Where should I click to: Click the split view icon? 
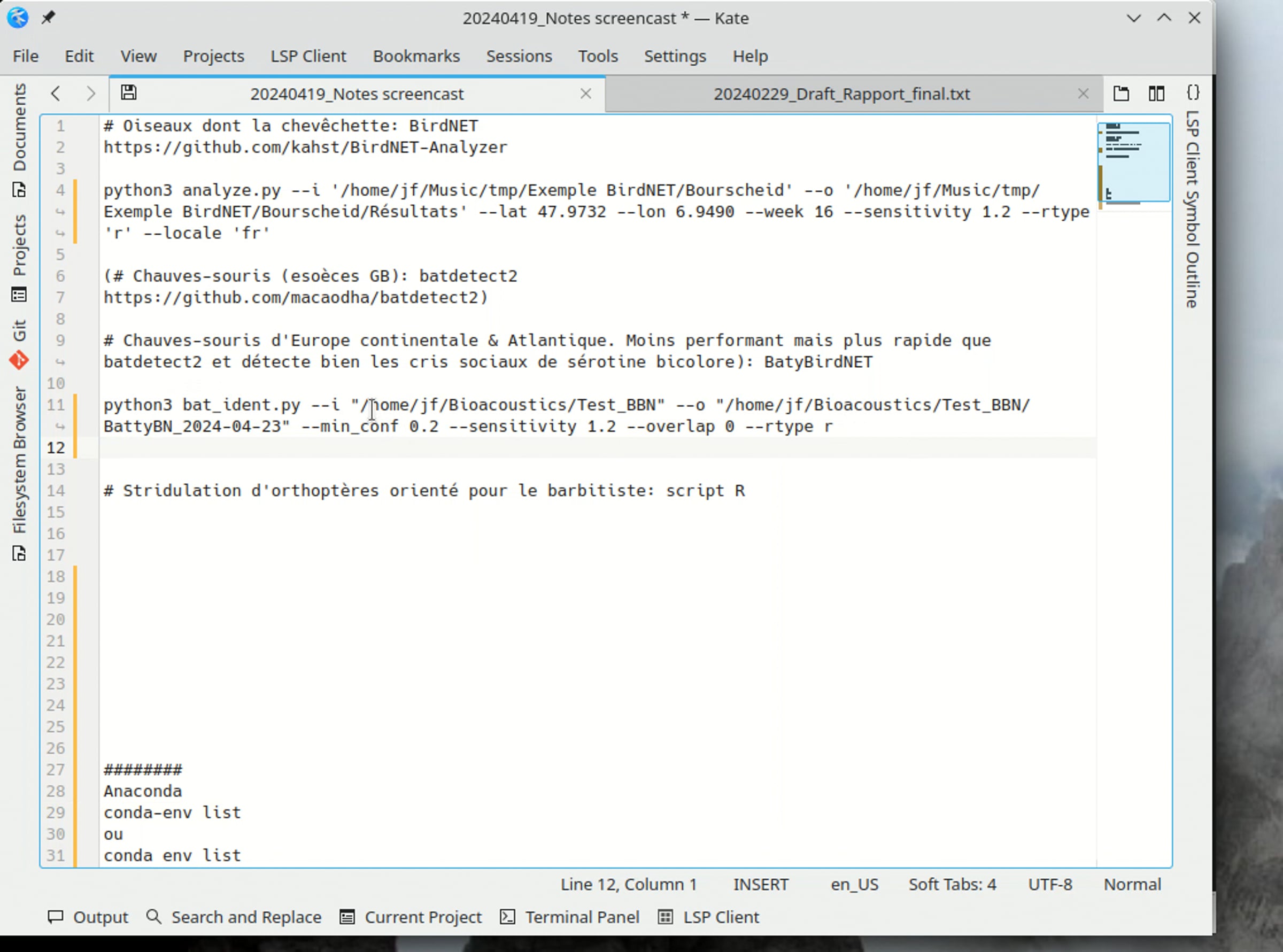1156,94
